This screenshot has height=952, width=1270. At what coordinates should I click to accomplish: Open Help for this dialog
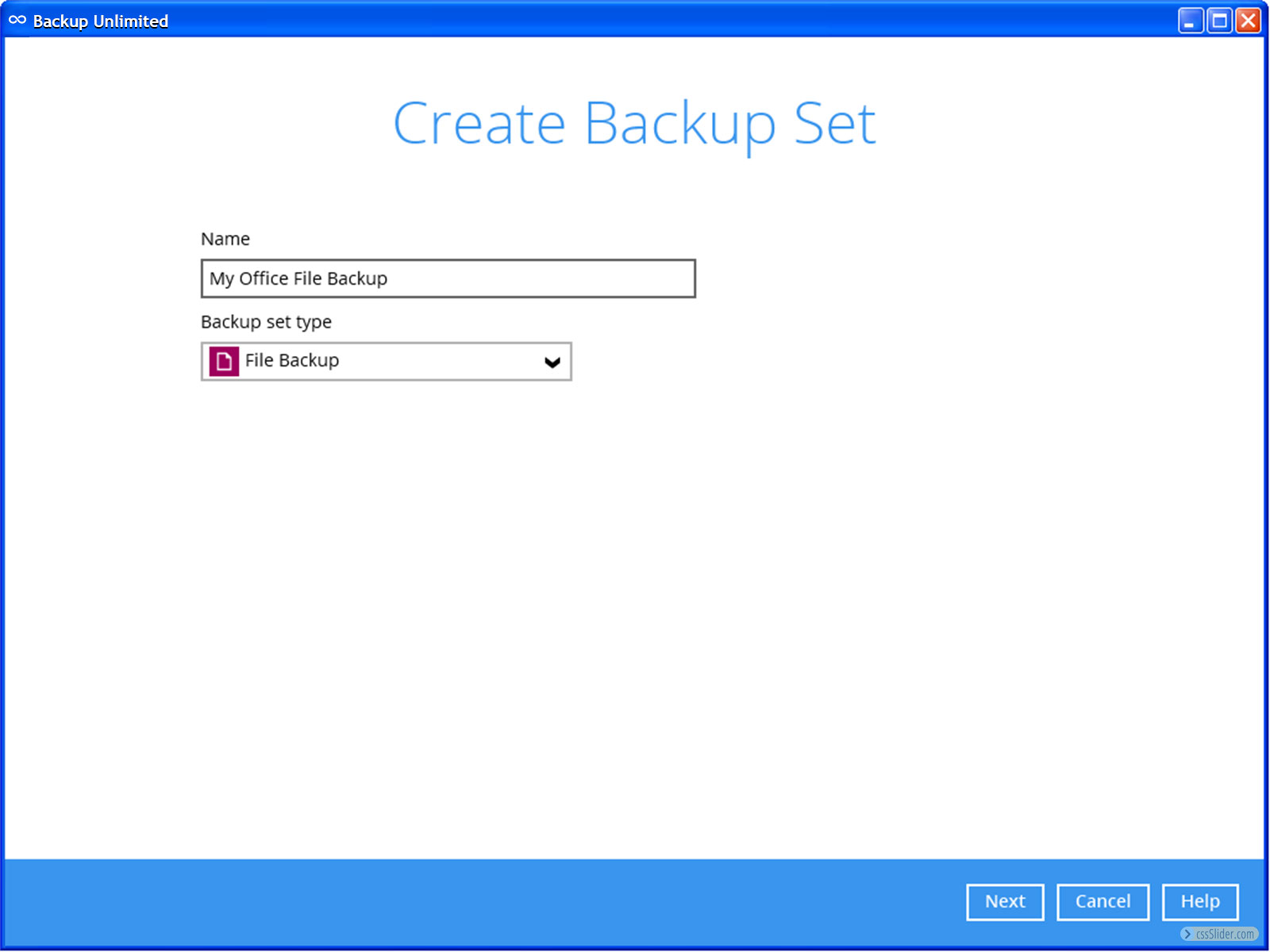point(1199,902)
